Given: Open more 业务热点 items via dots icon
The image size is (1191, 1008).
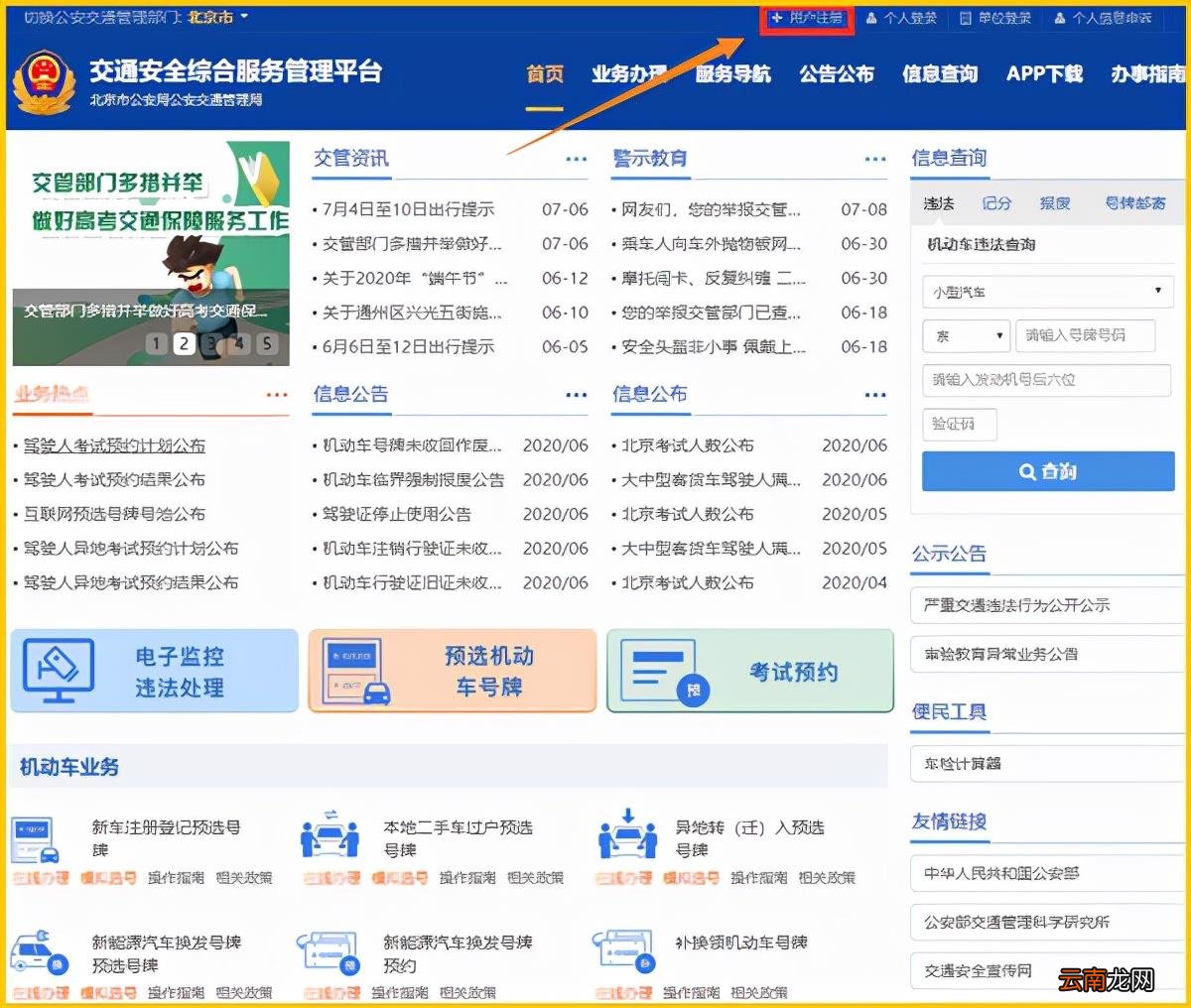Looking at the screenshot, I should [x=277, y=395].
